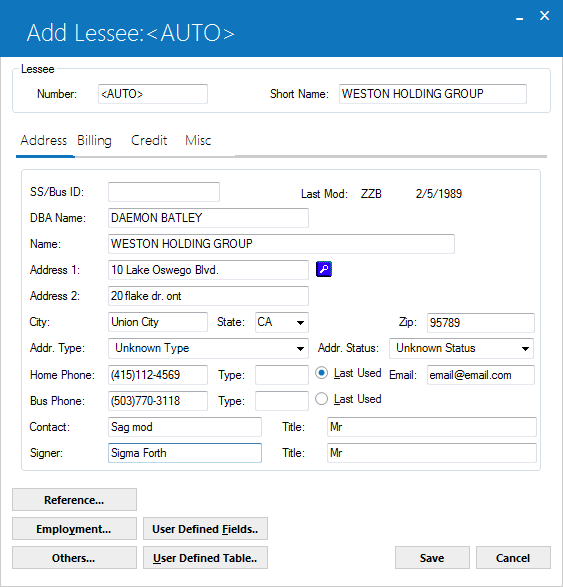Image resolution: width=563 pixels, height=587 pixels.
Task: Click the User Defined Fields.. button
Action: pos(205,529)
